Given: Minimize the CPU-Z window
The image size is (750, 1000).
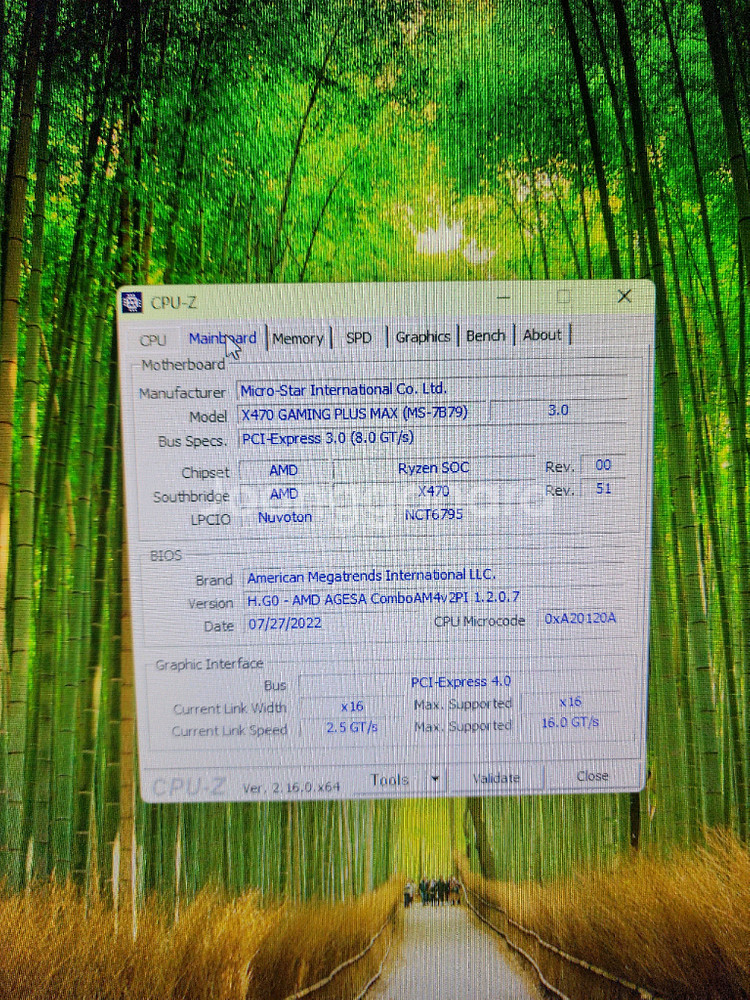Looking at the screenshot, I should tap(506, 298).
